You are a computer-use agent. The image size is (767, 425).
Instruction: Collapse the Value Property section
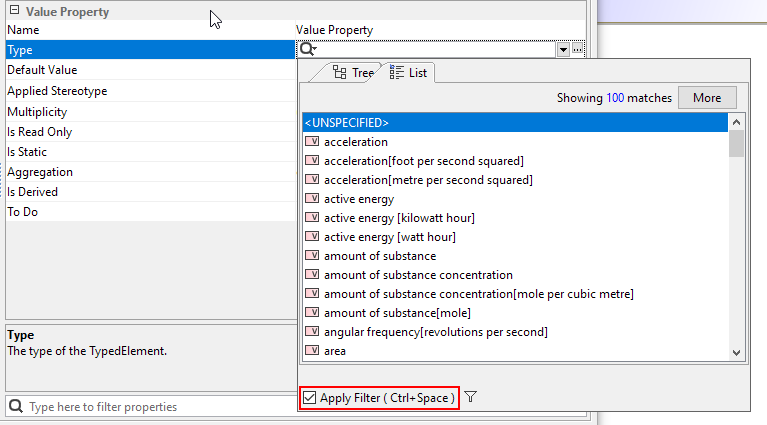pyautogui.click(x=14, y=11)
